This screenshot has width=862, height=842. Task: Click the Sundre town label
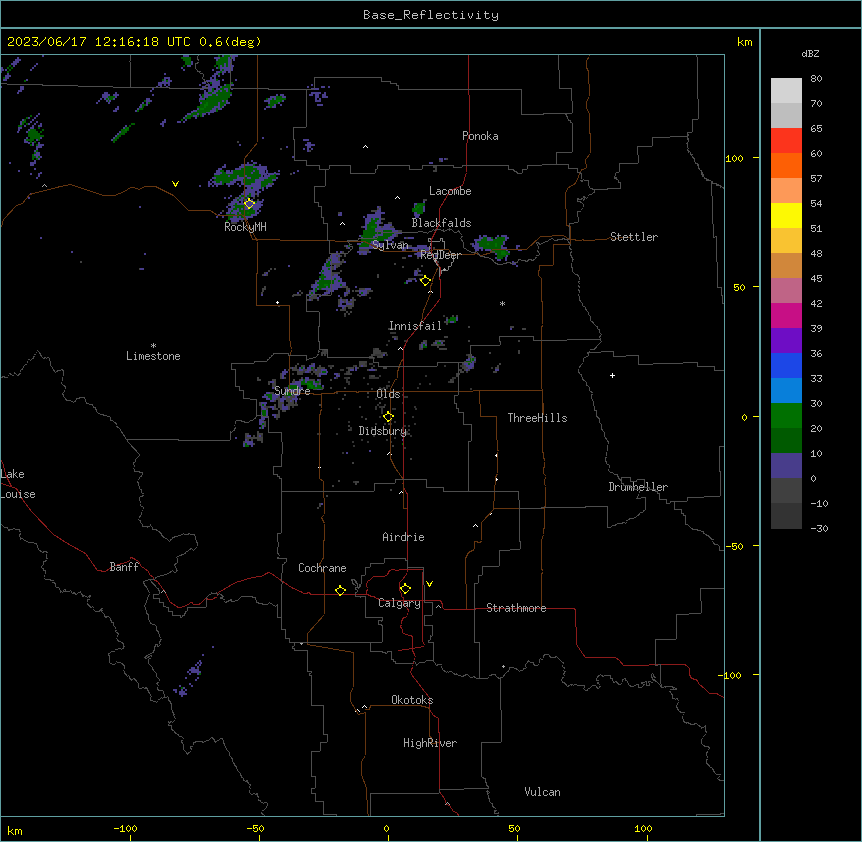(292, 391)
